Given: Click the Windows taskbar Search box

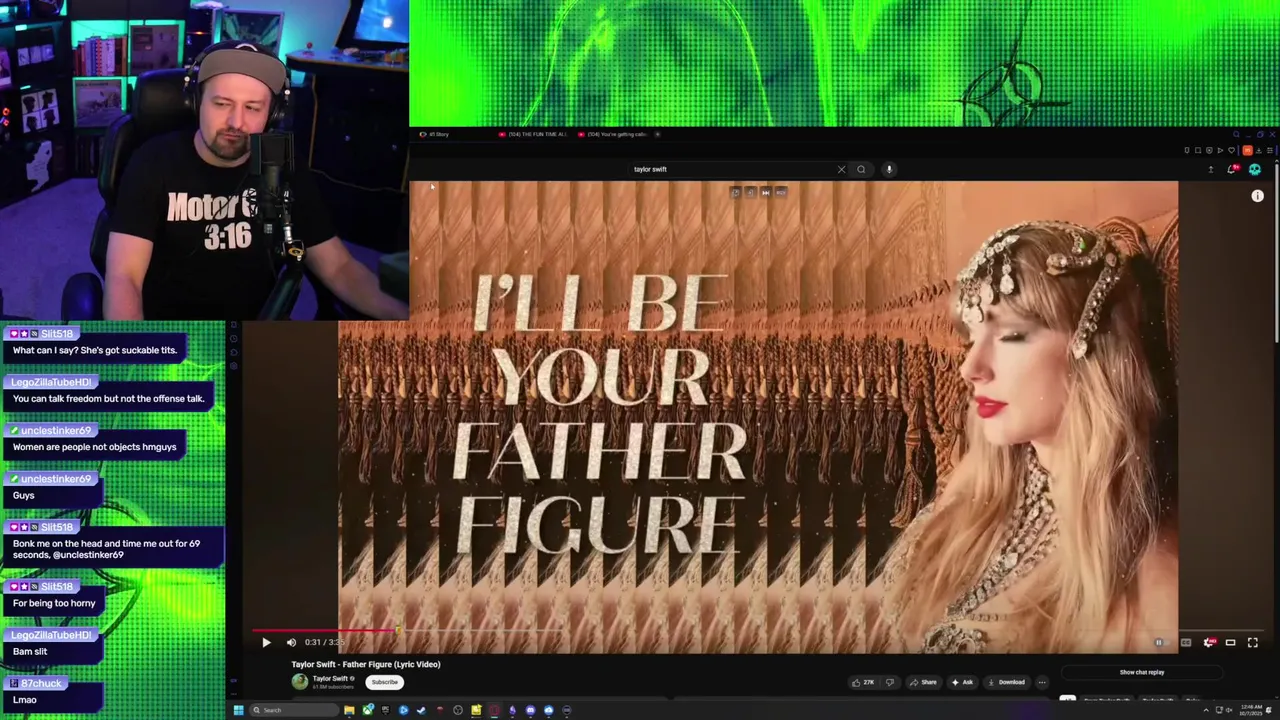Looking at the screenshot, I should [x=294, y=710].
